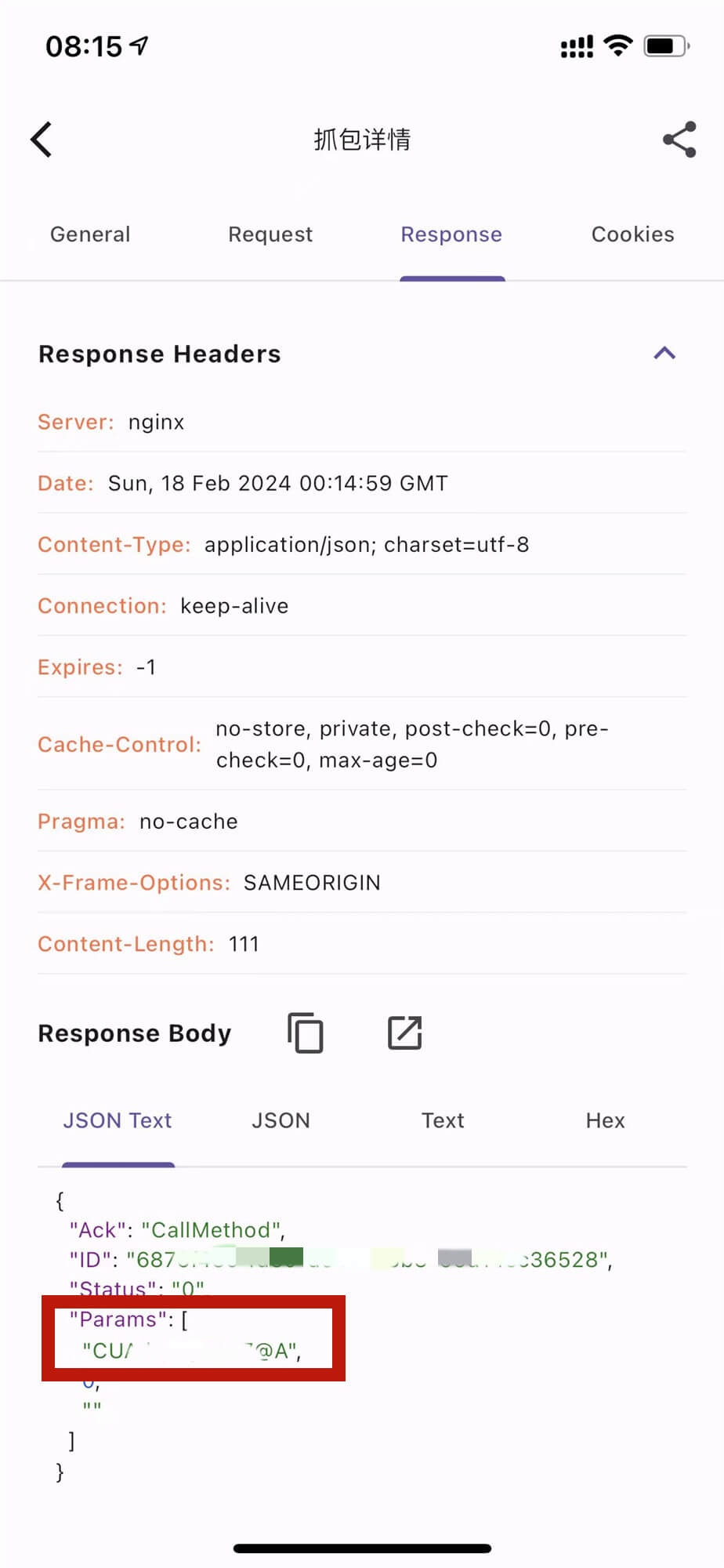Copy the response body with copy icon
The width and height of the screenshot is (724, 1568).
[306, 1033]
